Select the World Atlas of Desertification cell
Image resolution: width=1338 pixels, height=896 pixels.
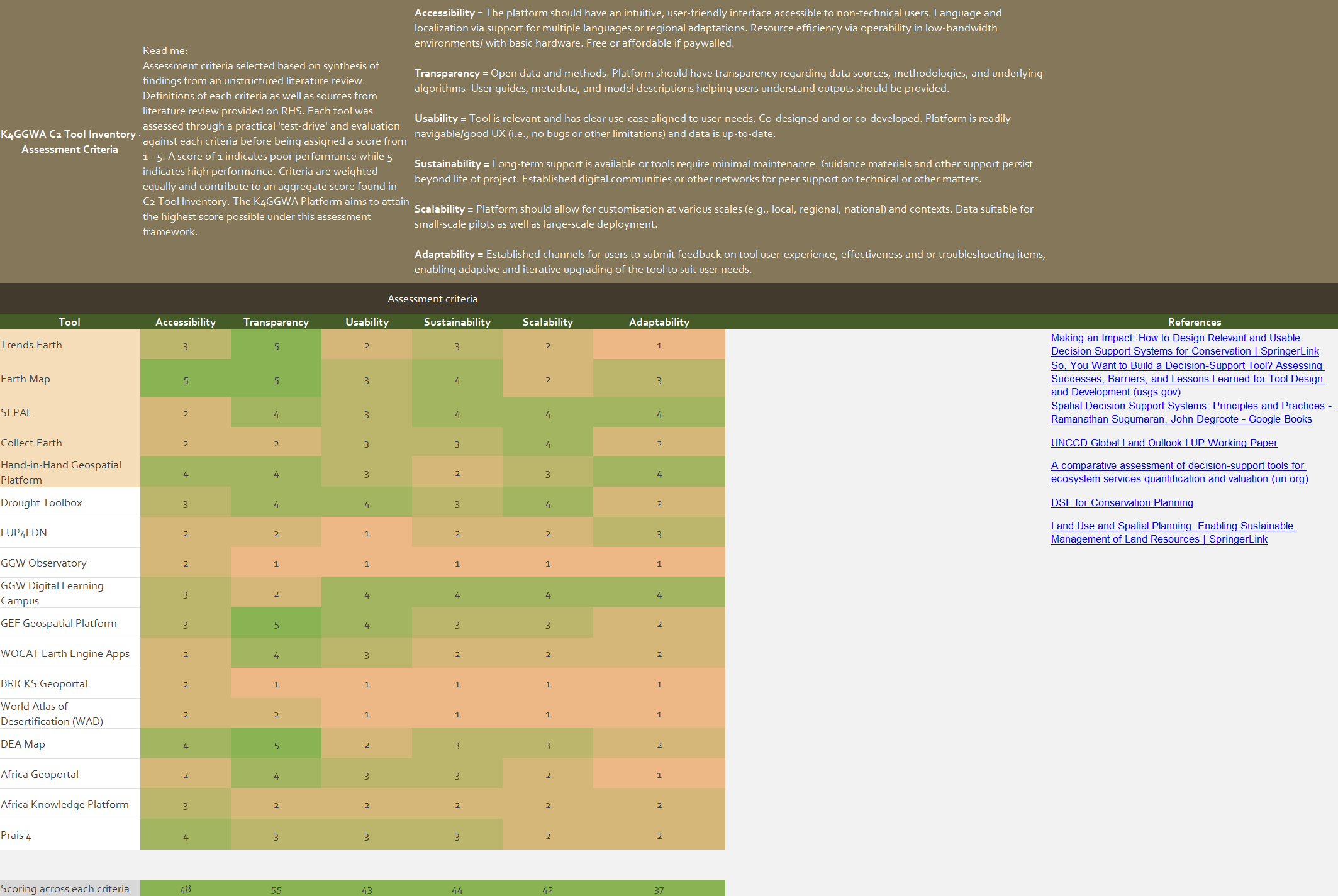[70, 714]
